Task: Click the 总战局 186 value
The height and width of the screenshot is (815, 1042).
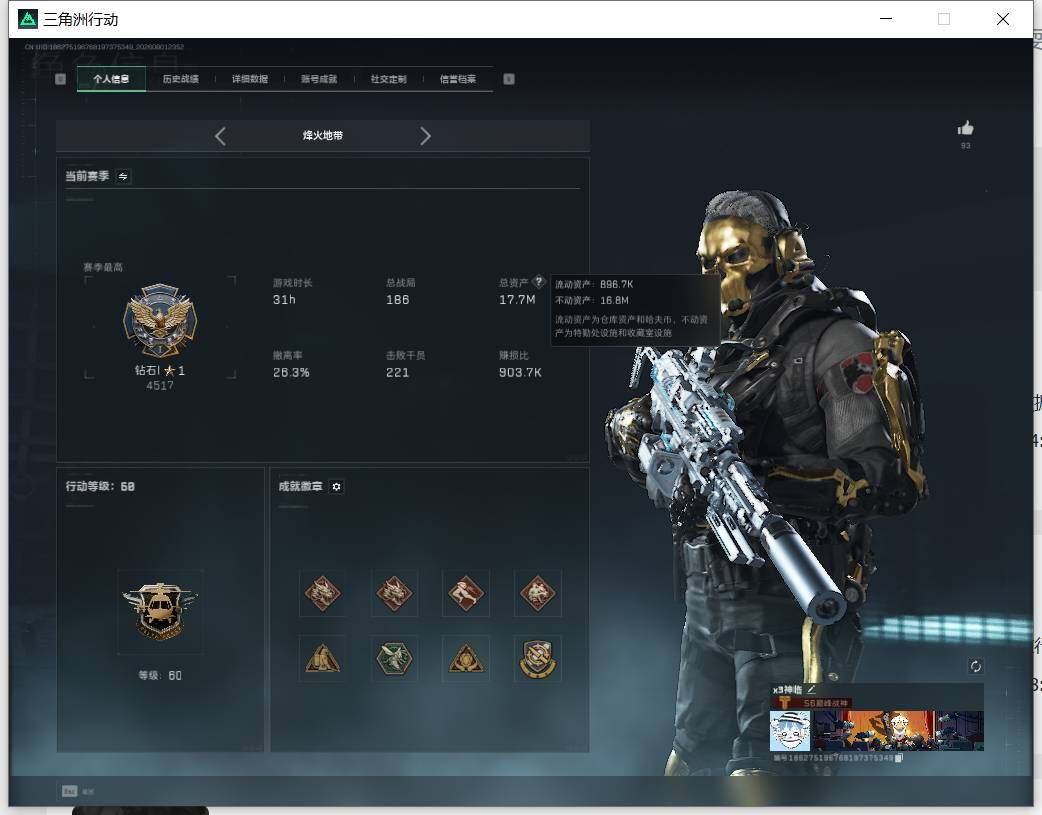Action: pos(397,300)
